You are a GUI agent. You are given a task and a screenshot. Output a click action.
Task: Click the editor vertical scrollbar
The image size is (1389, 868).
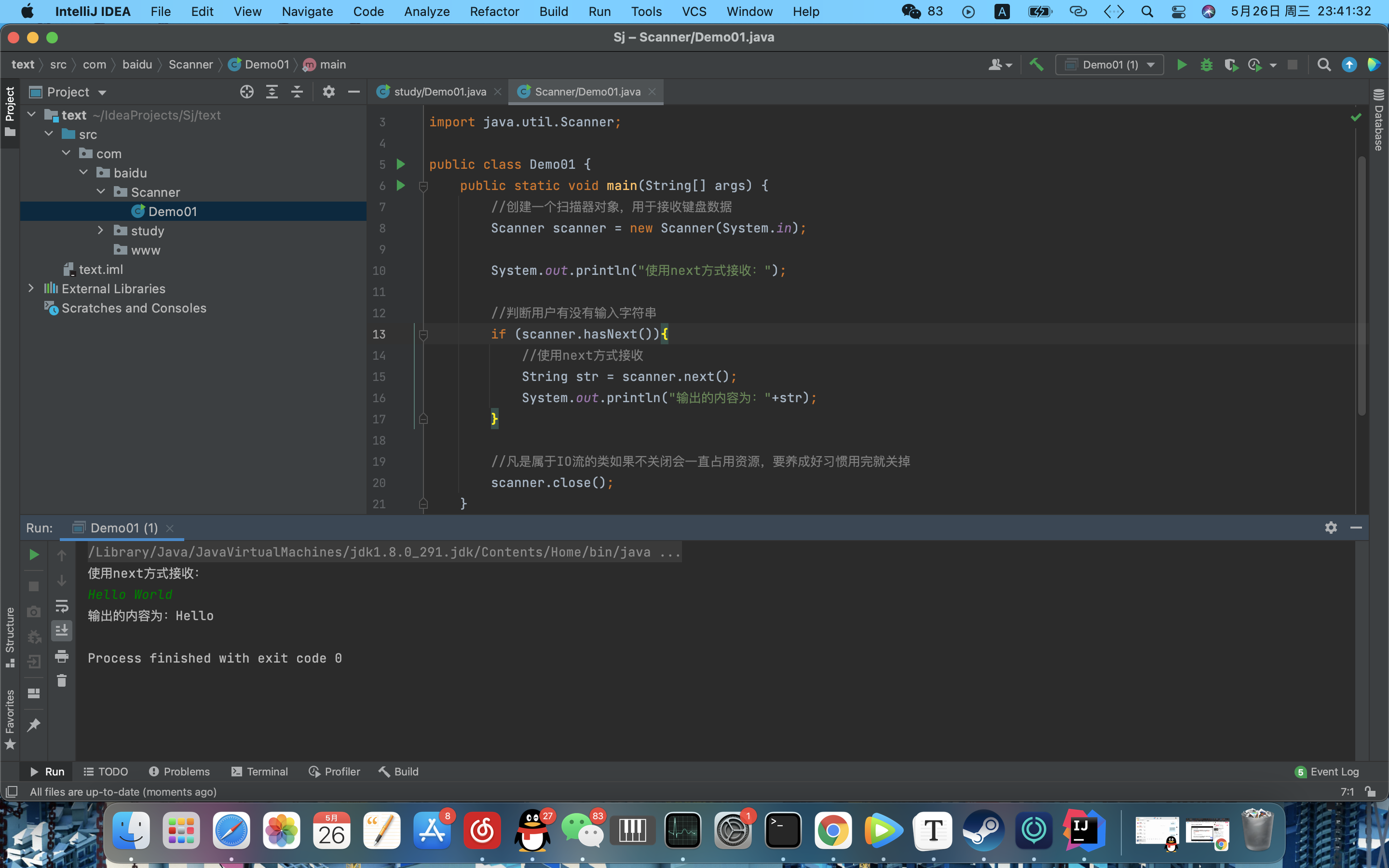pyautogui.click(x=1361, y=287)
